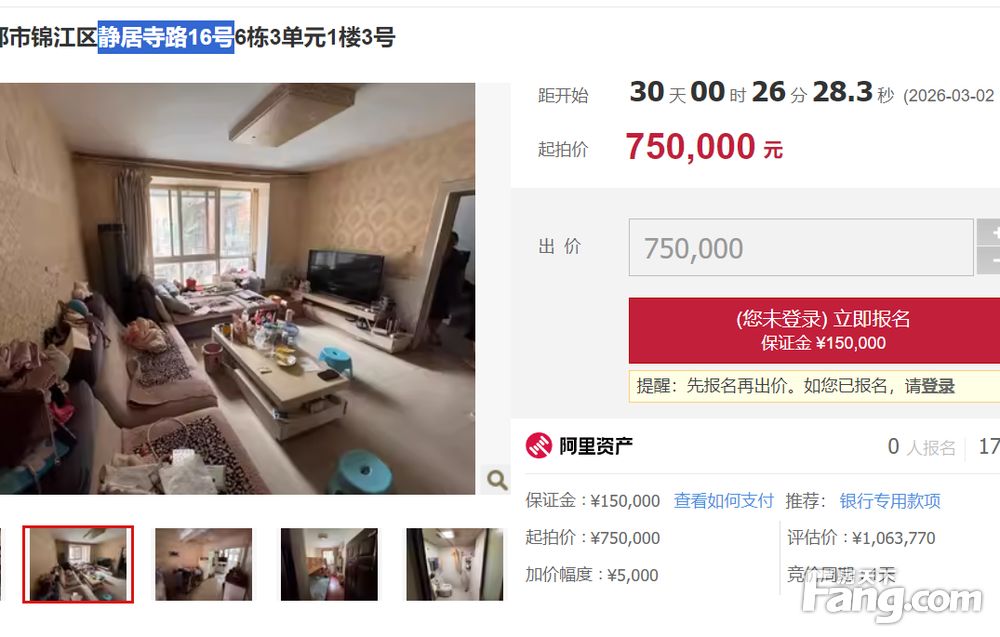Click the magnifier zoom icon on photo
1000x637 pixels.
497,480
